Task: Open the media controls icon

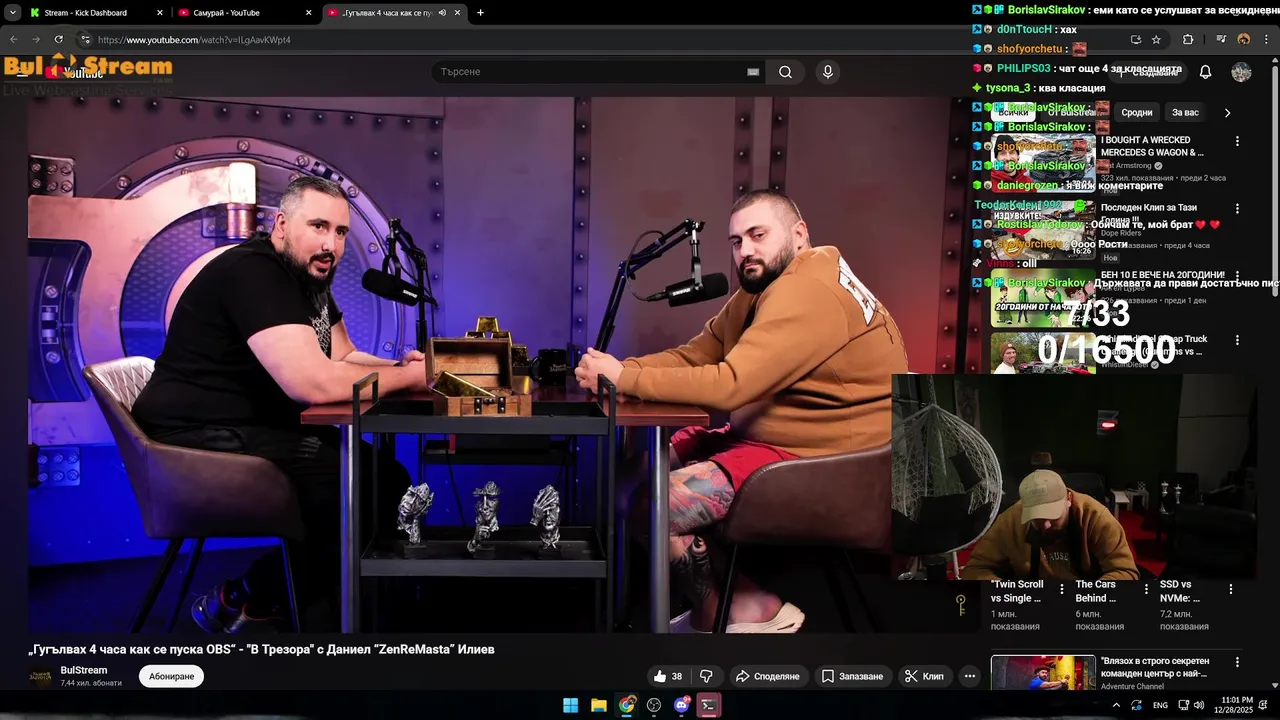Action: pos(1221,40)
